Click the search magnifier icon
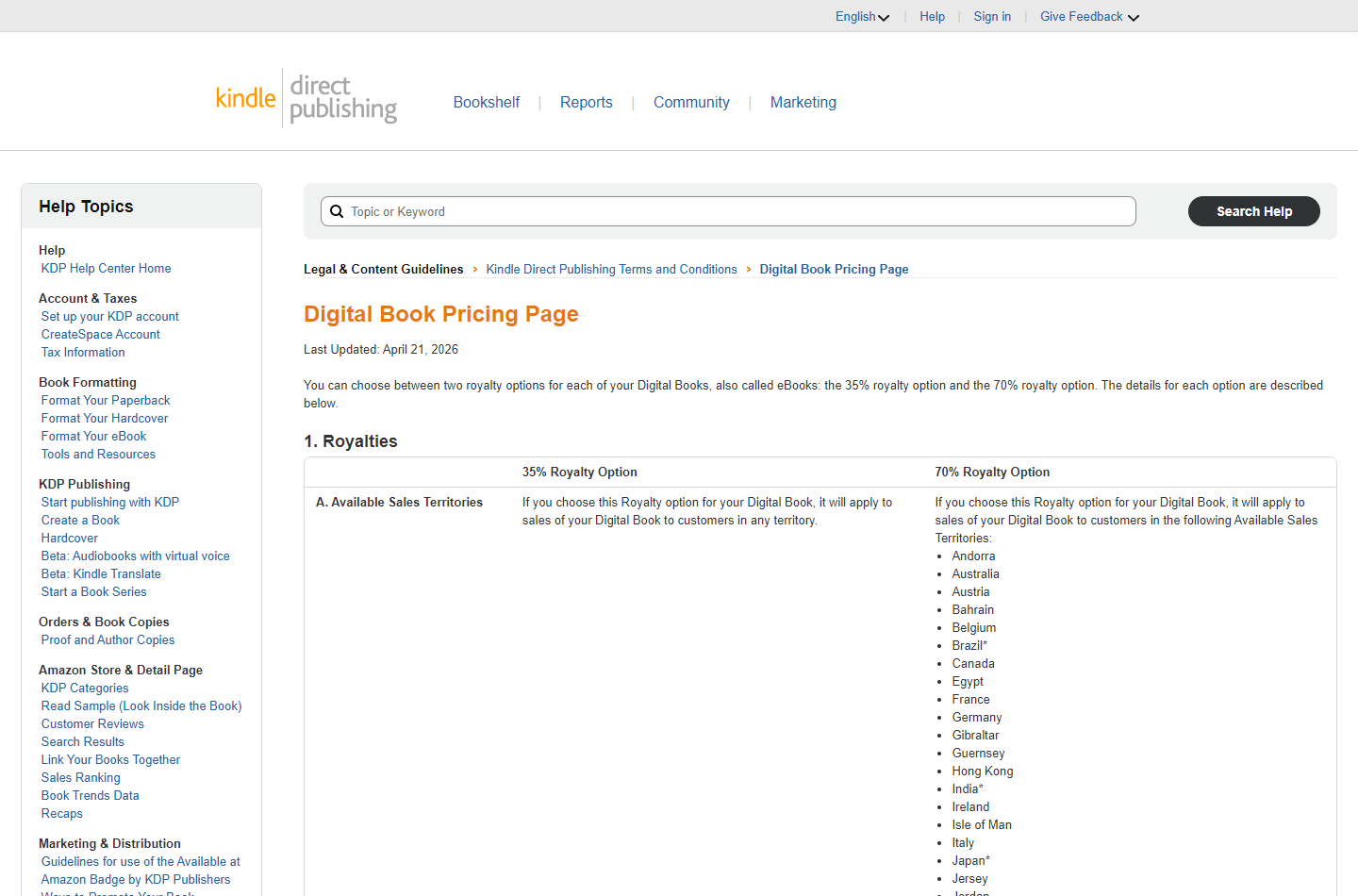1358x896 pixels. click(337, 211)
